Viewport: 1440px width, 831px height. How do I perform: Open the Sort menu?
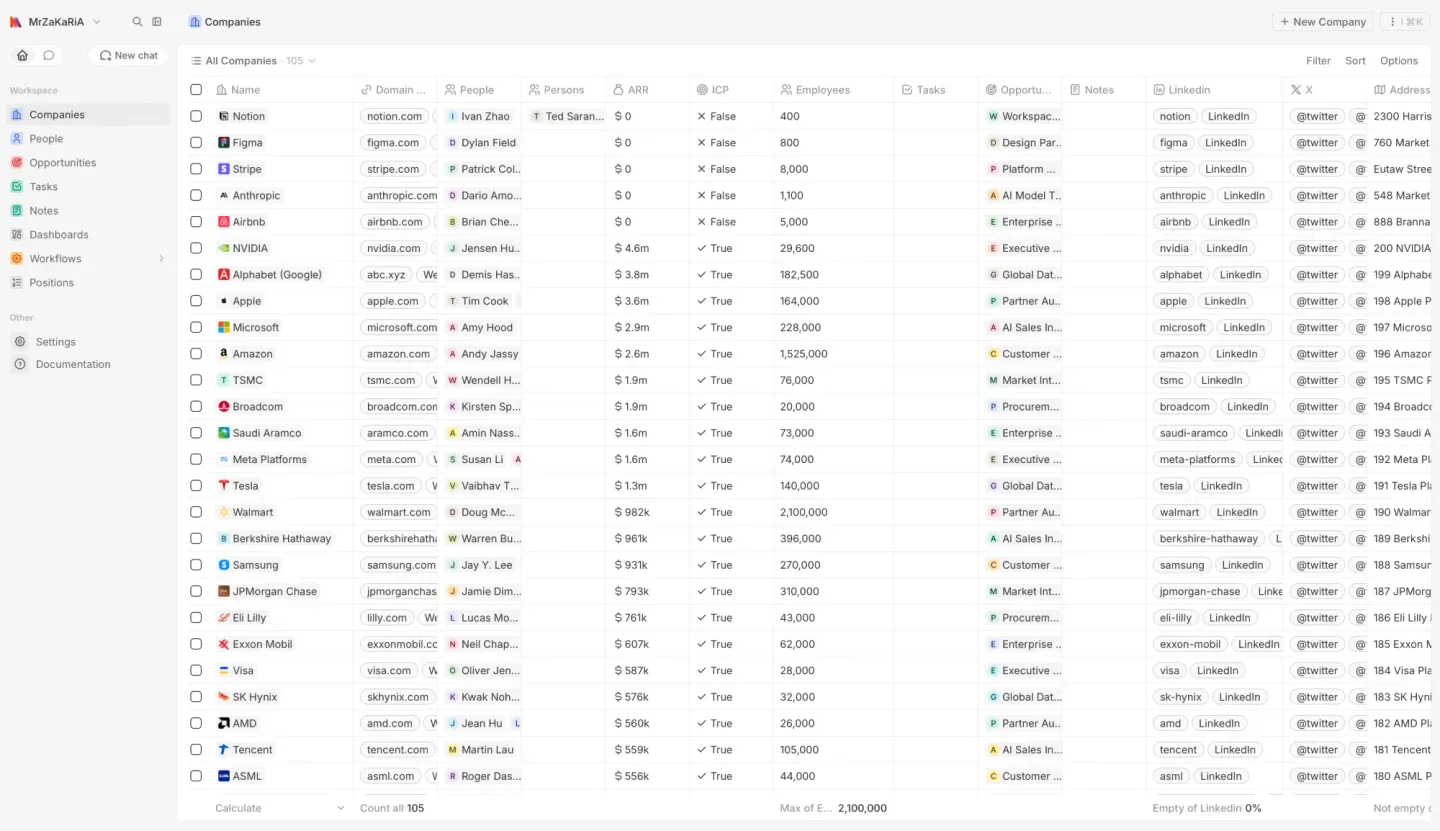pyautogui.click(x=1355, y=61)
